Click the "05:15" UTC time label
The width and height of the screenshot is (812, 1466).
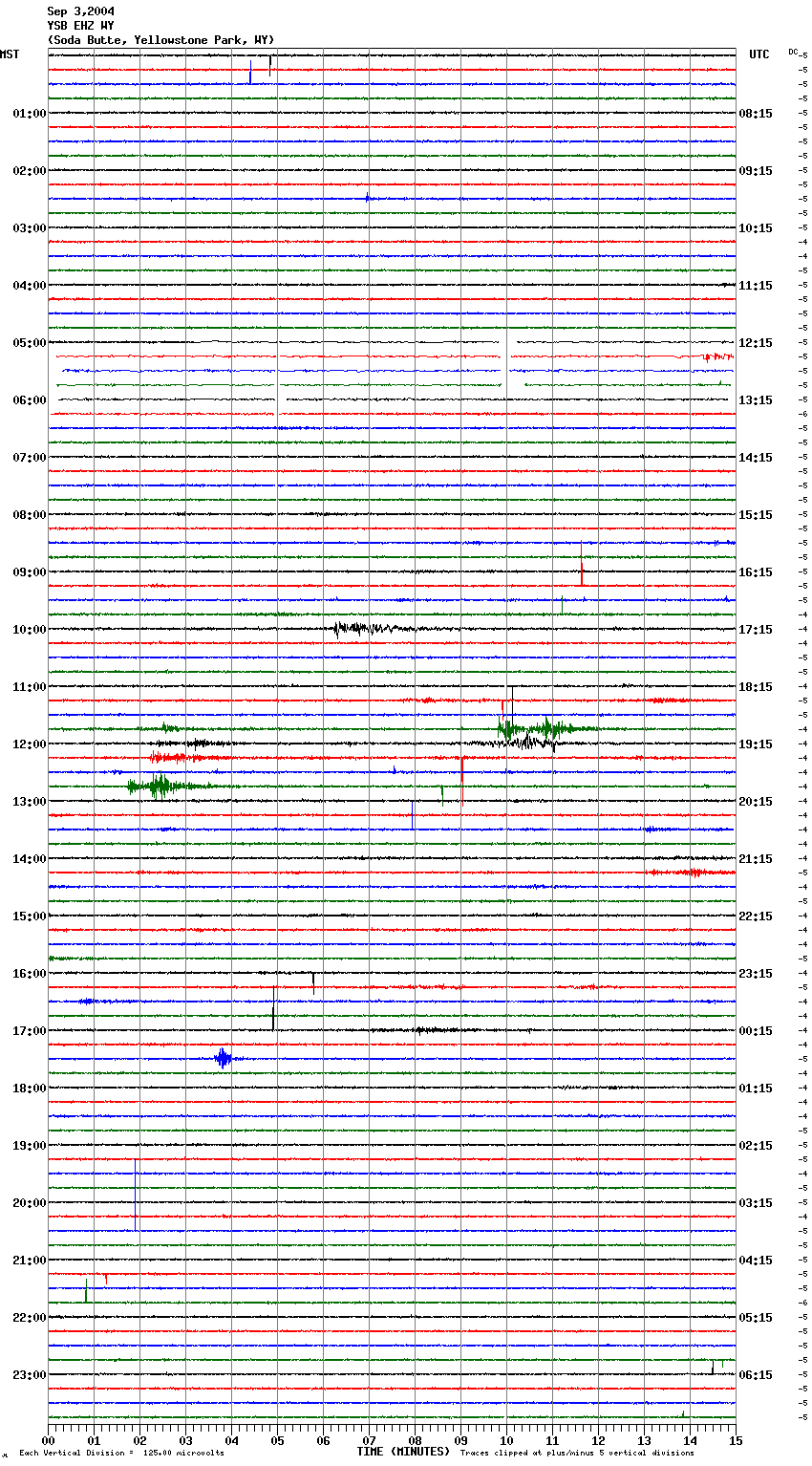(x=756, y=1318)
